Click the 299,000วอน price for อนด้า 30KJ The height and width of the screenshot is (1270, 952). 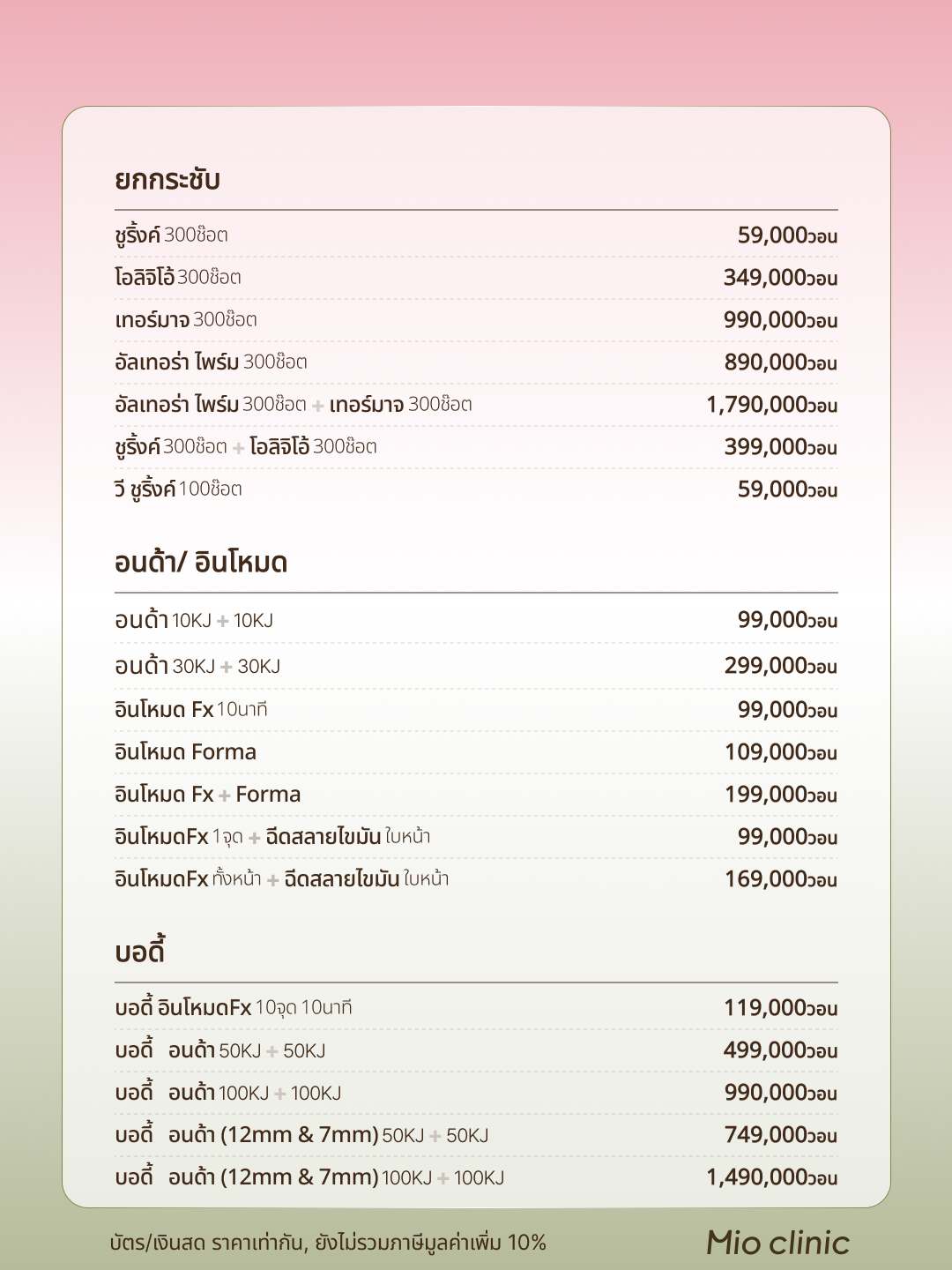[x=780, y=666]
